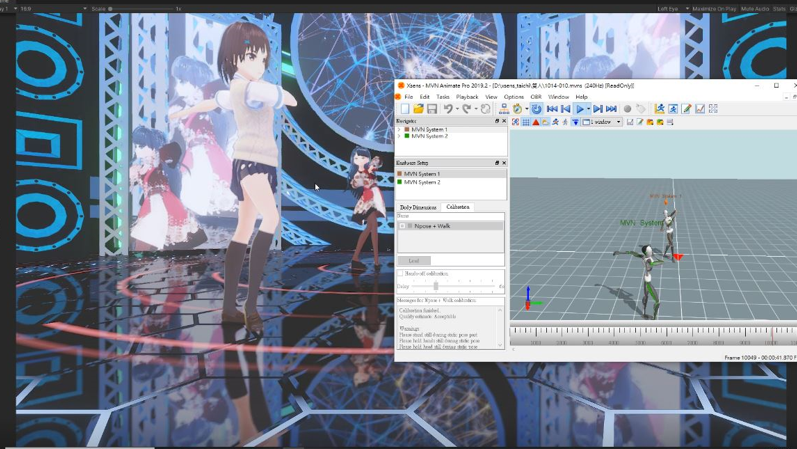This screenshot has width=797, height=449.
Task: Open the View menu
Action: point(491,97)
